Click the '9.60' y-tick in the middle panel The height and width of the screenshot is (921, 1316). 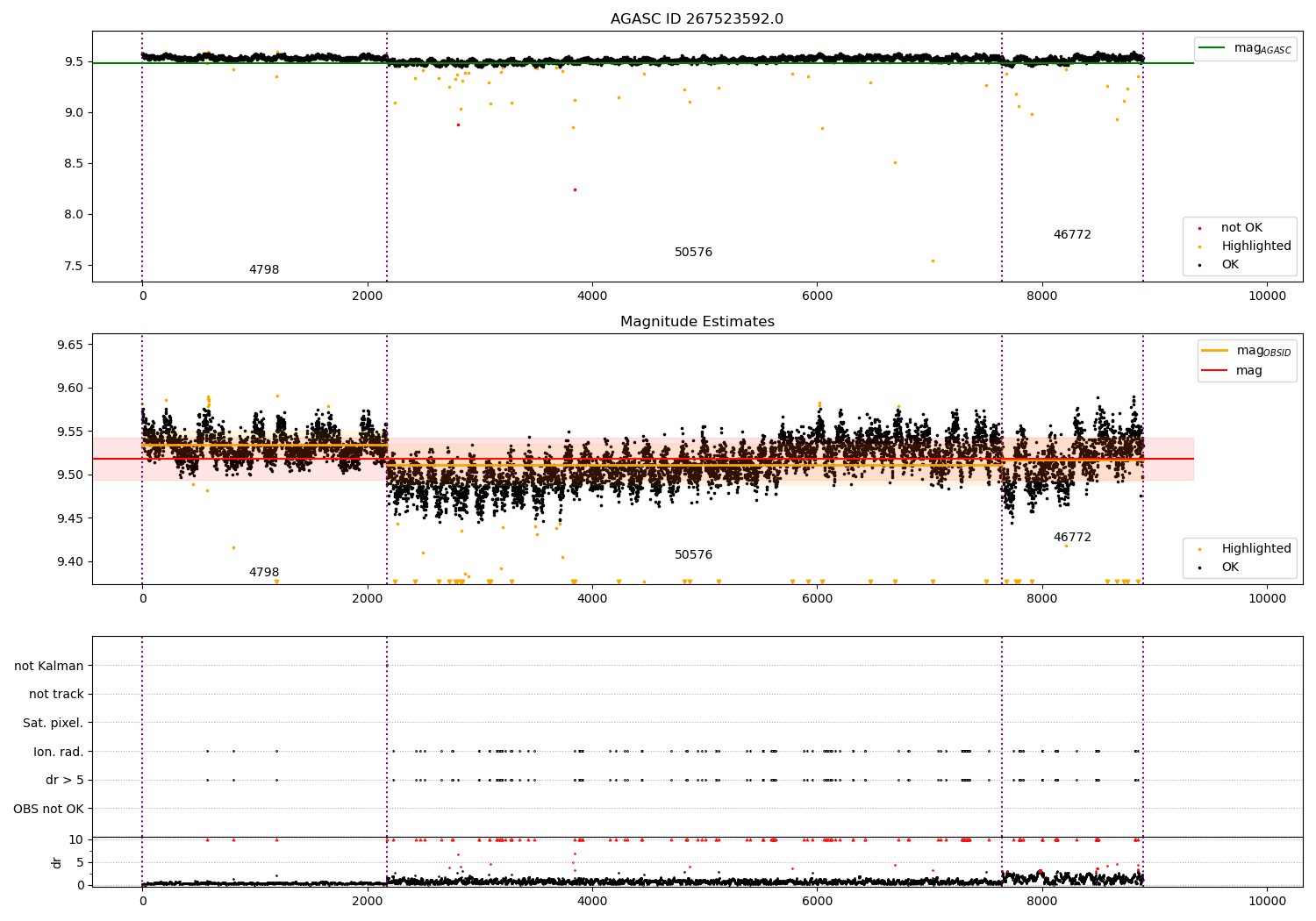tap(69, 389)
